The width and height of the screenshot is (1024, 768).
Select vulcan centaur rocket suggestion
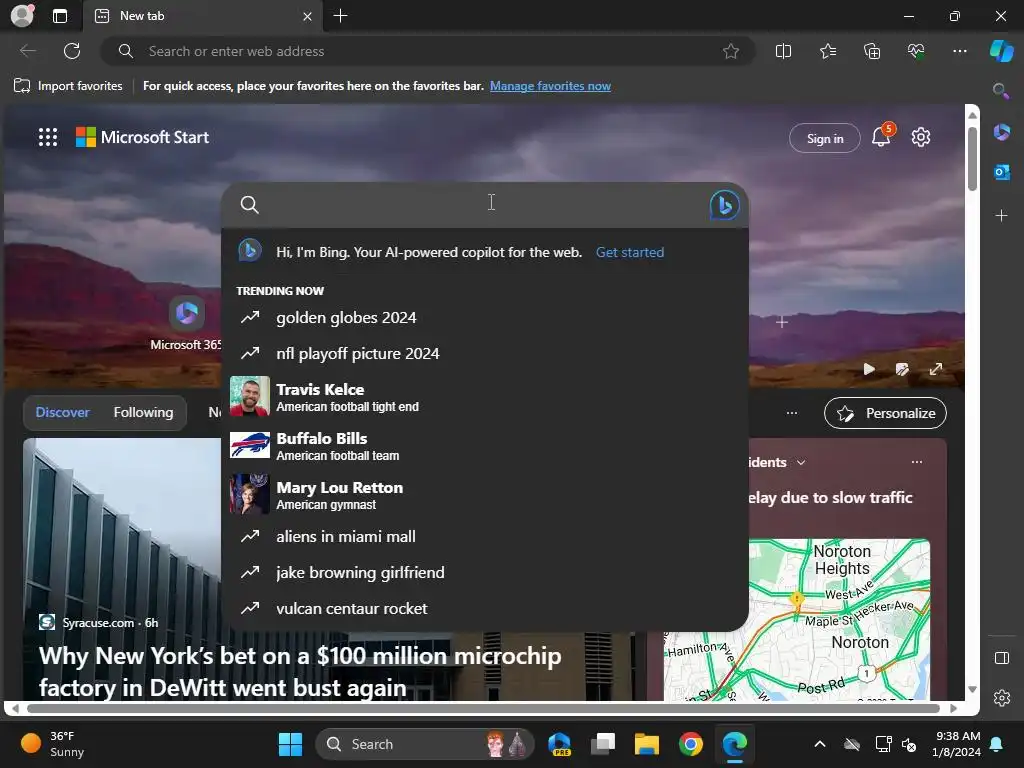(485, 609)
